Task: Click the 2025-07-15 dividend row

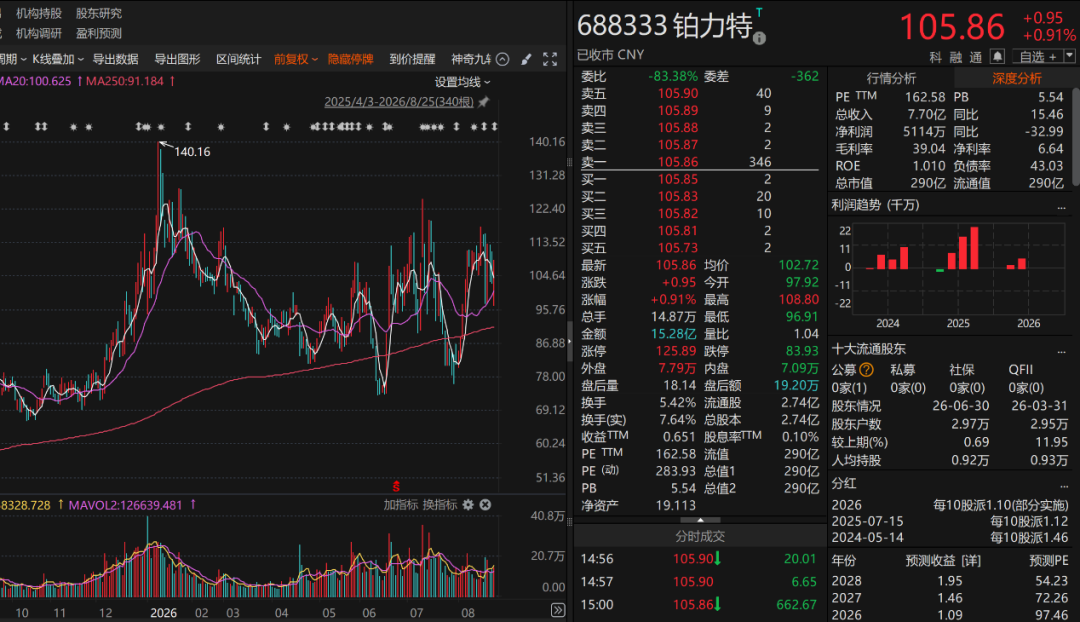Action: (950, 521)
